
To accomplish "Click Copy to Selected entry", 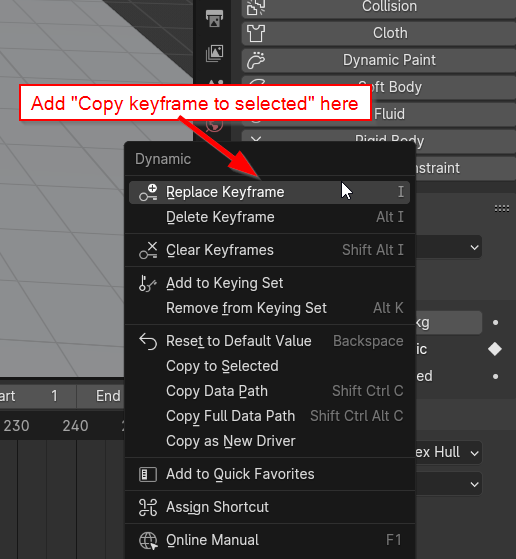I will (x=269, y=366).
